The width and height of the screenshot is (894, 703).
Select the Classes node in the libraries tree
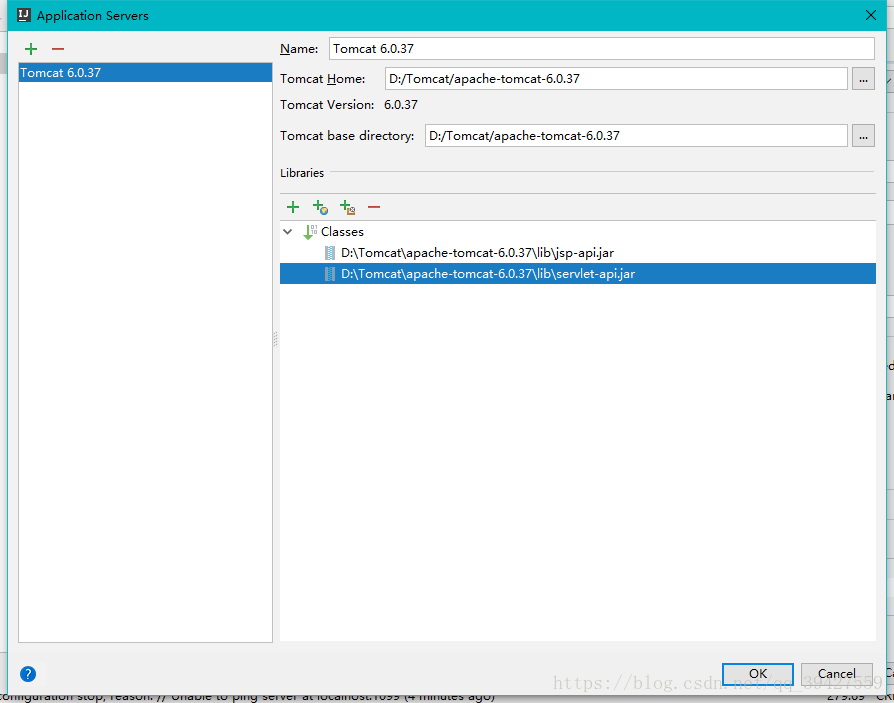342,231
